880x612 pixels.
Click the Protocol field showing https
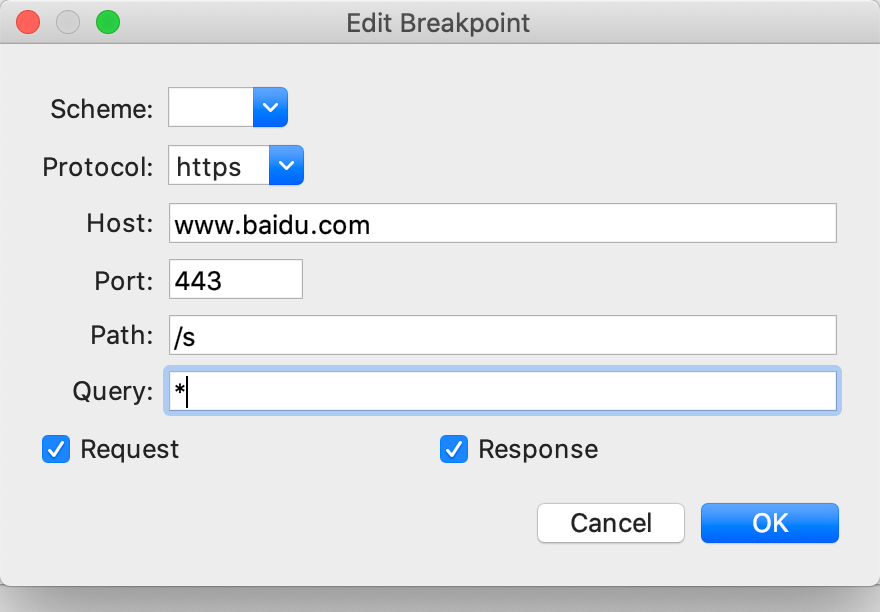click(x=219, y=166)
